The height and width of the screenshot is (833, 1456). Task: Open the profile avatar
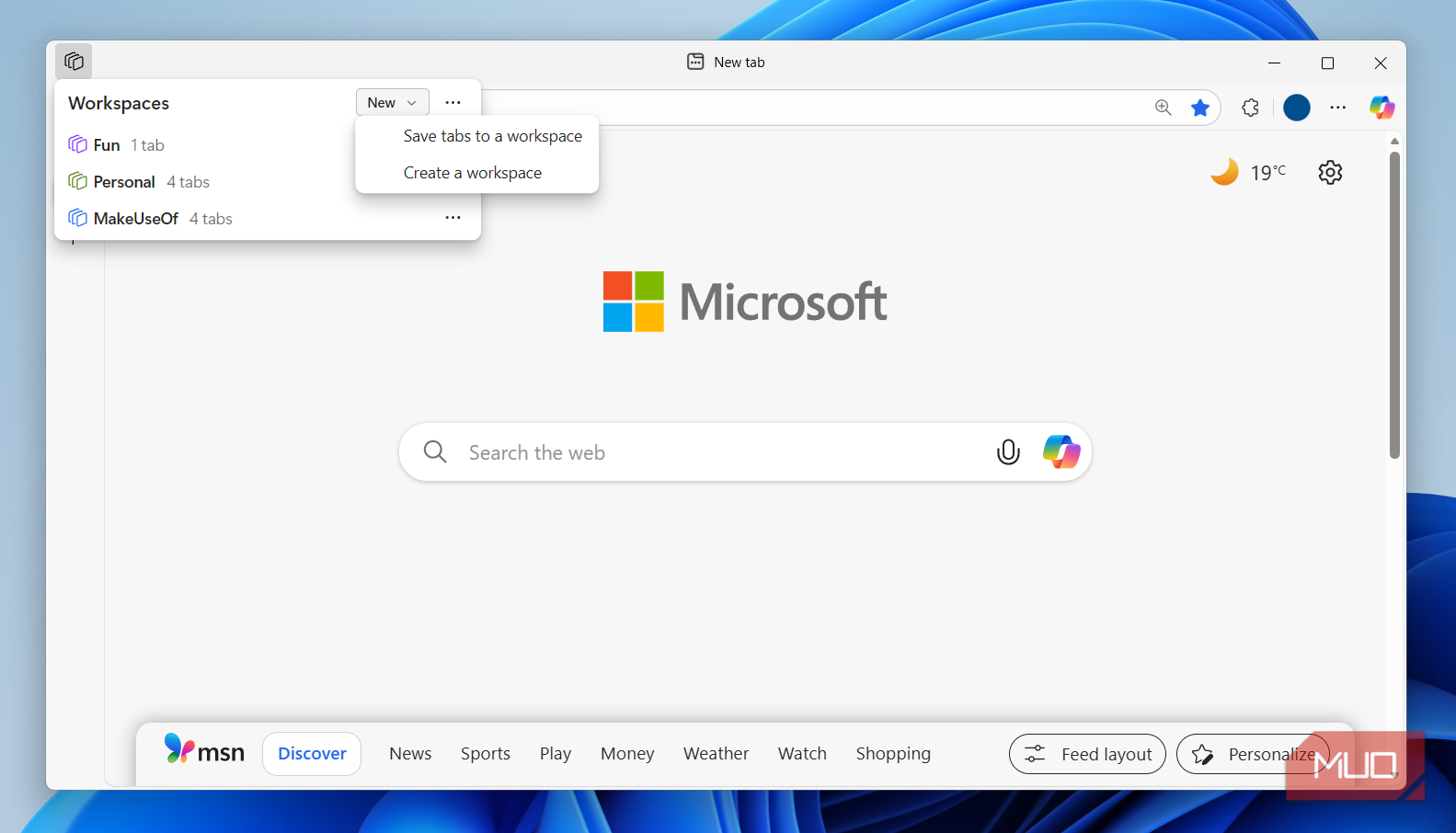pos(1297,108)
